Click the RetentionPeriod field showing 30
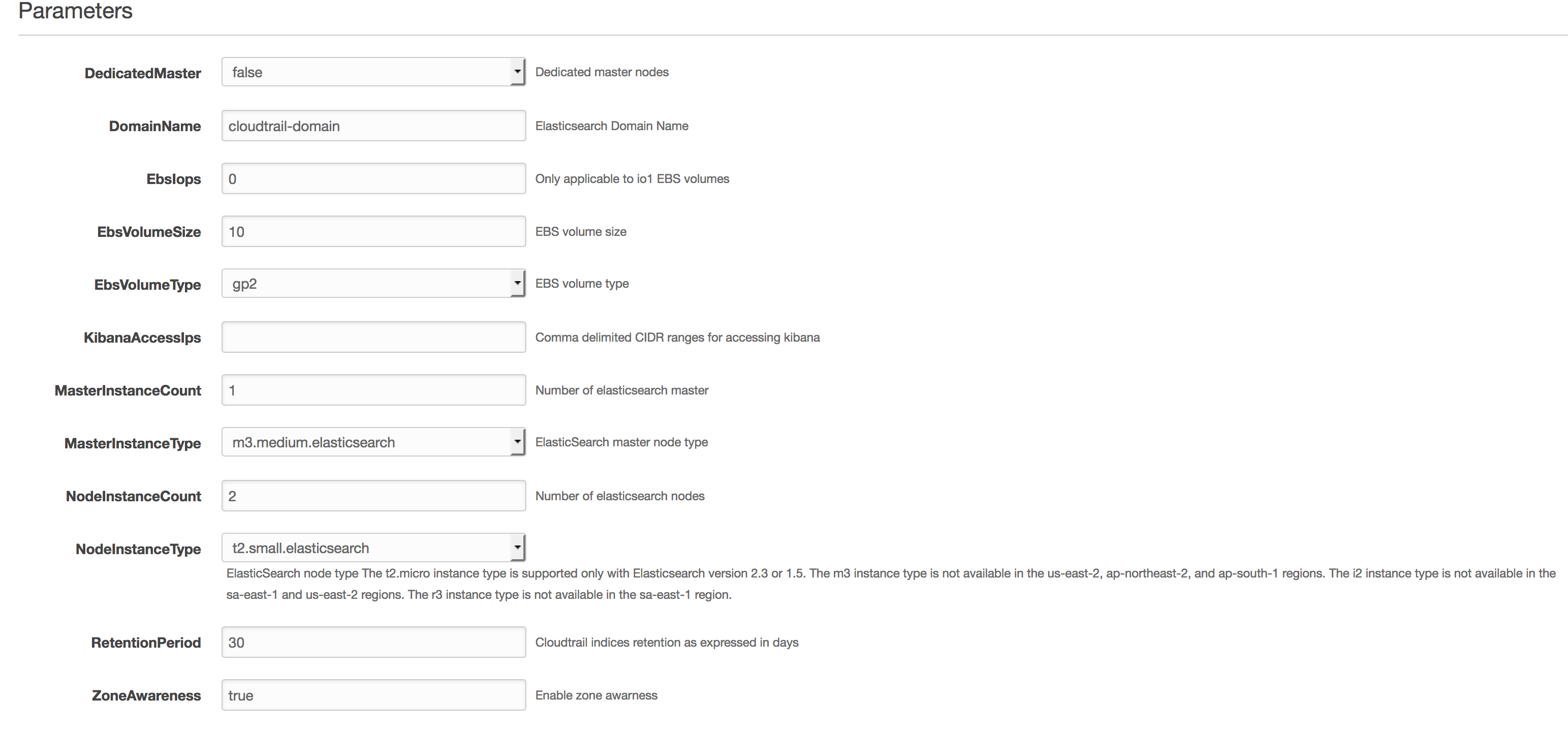Screen dimensions: 1568x729 click(x=373, y=642)
